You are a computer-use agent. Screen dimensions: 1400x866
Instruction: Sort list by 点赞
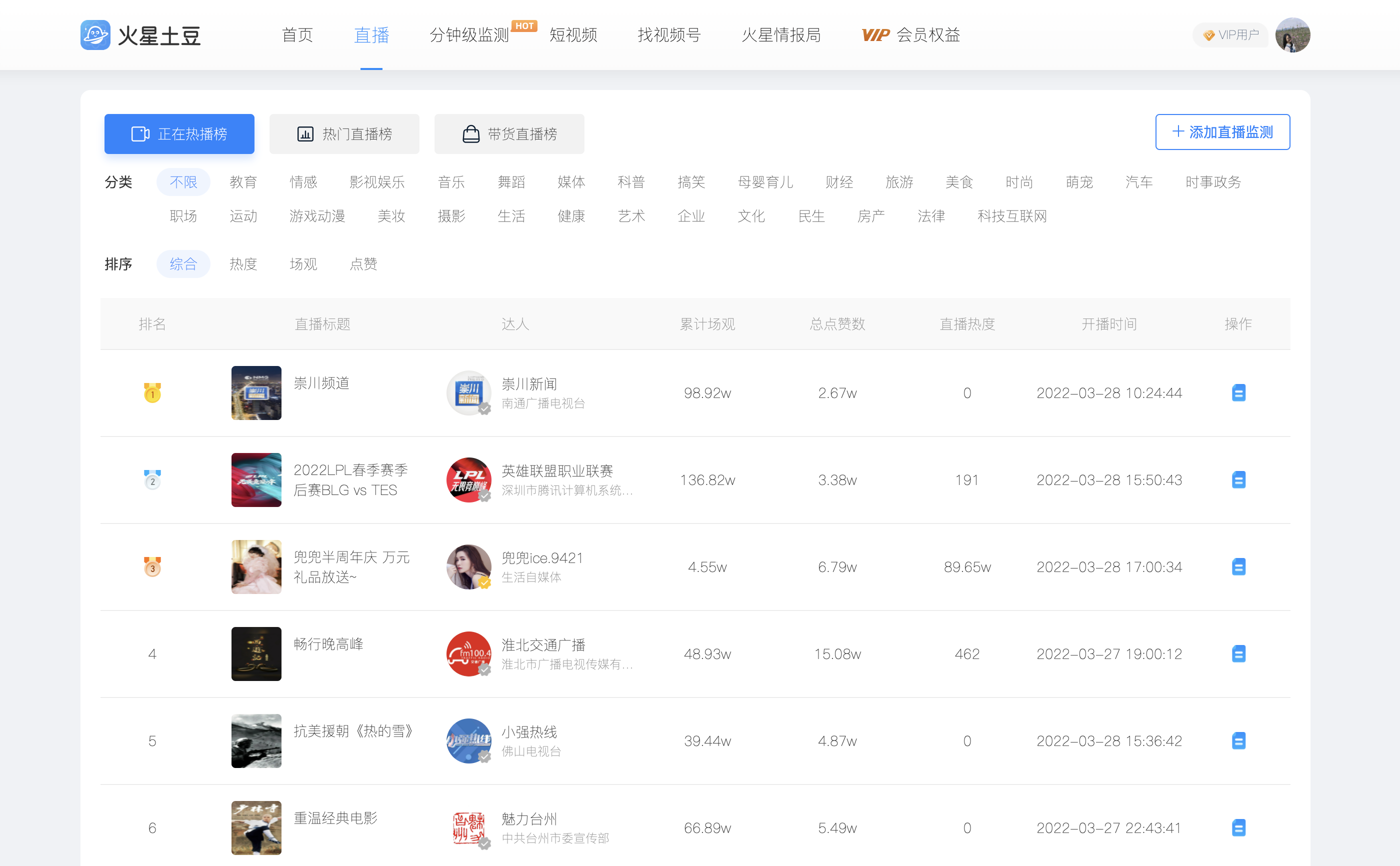363,264
